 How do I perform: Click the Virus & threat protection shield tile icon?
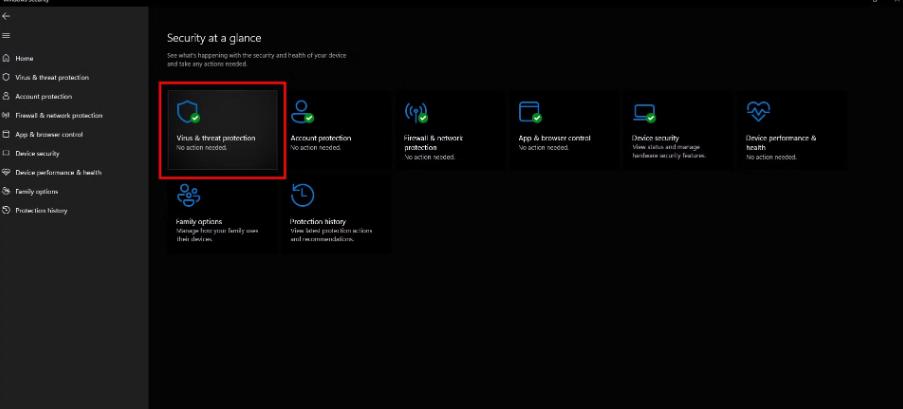coord(188,112)
